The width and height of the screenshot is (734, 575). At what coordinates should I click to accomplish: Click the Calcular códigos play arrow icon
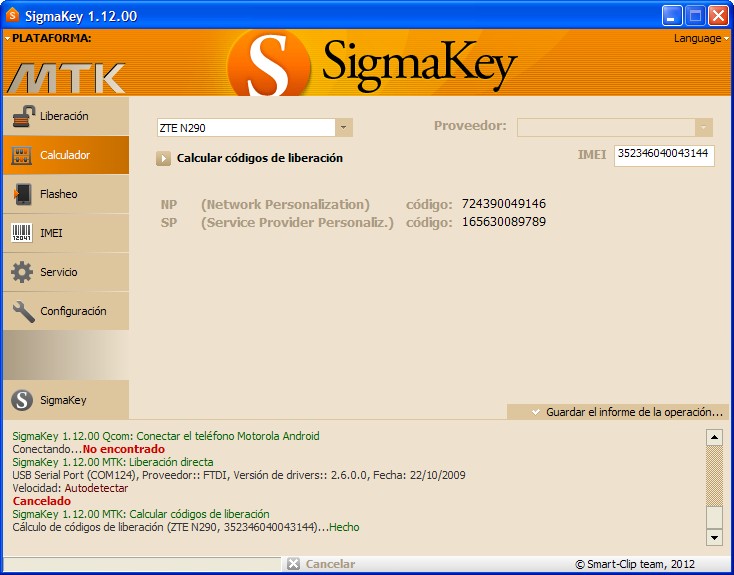point(163,159)
